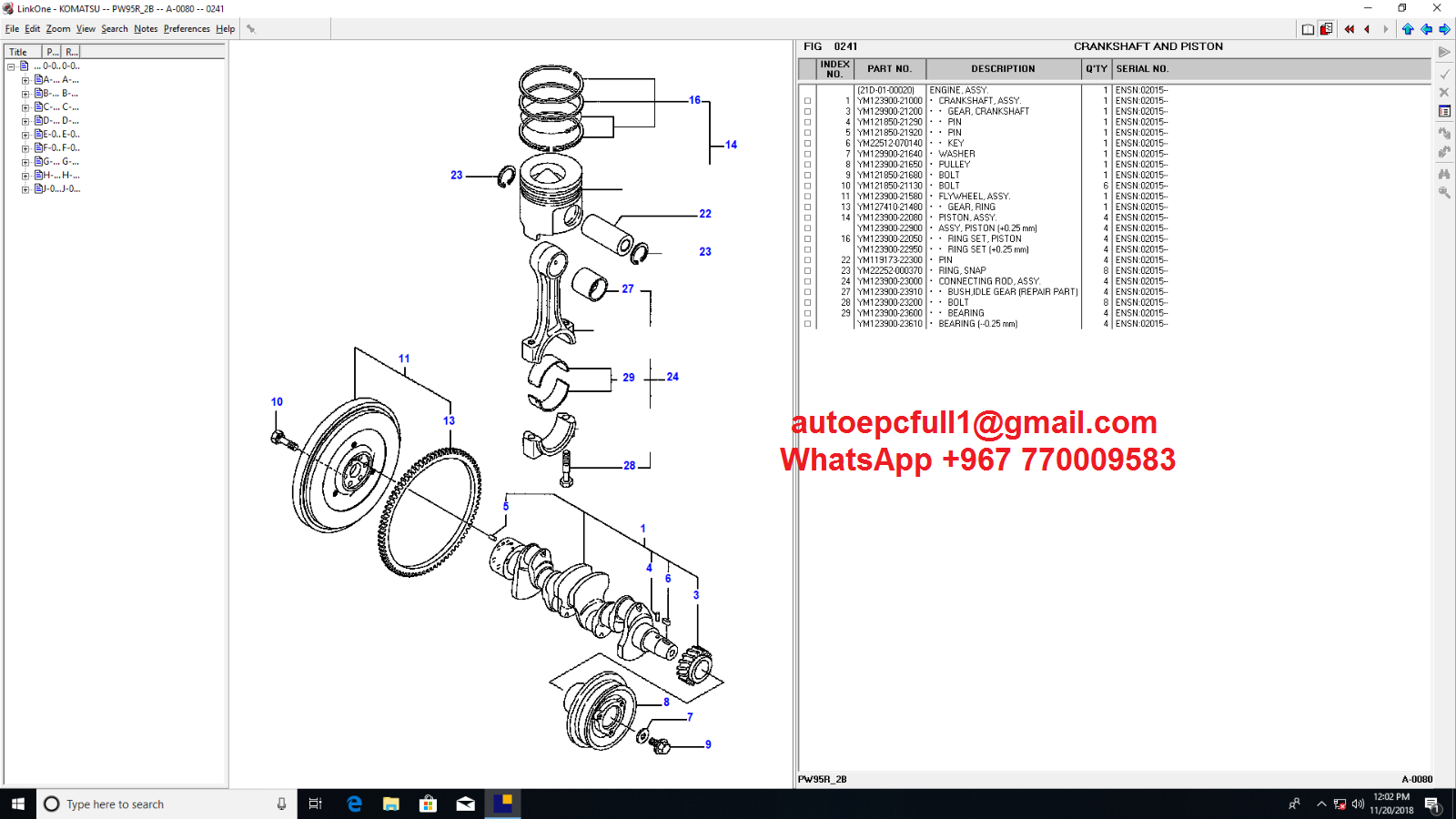The width and height of the screenshot is (1456, 819).
Task: Click the grey send triangle icon
Action: click(x=1444, y=52)
